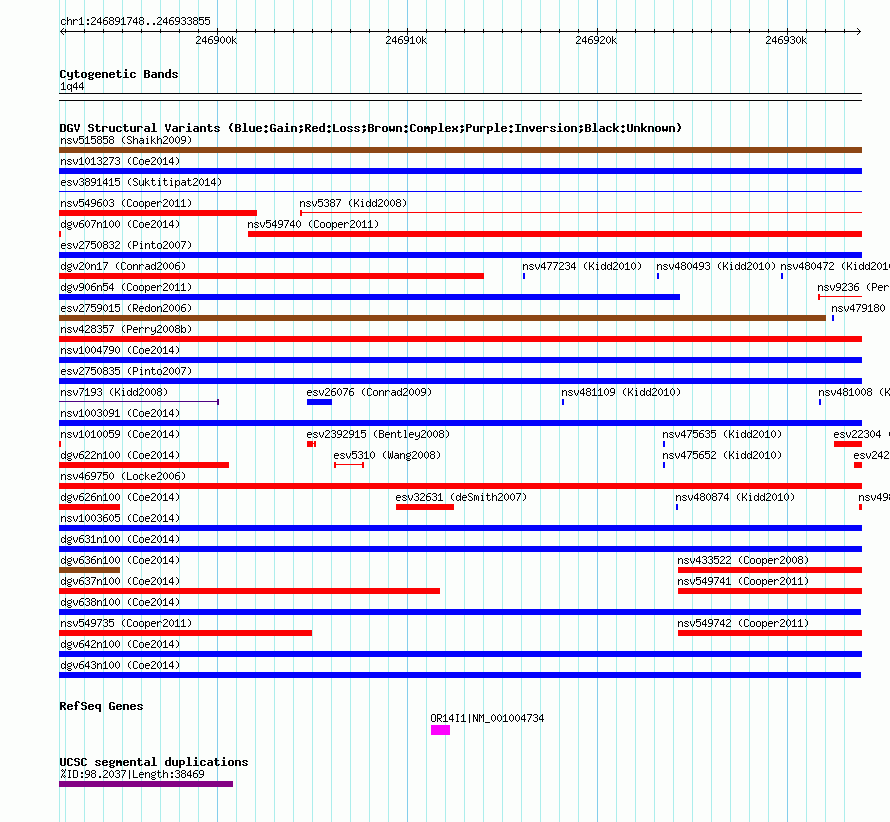
Task: Click the dgv636n100 (Coe2014) brown bar
Action: point(90,570)
